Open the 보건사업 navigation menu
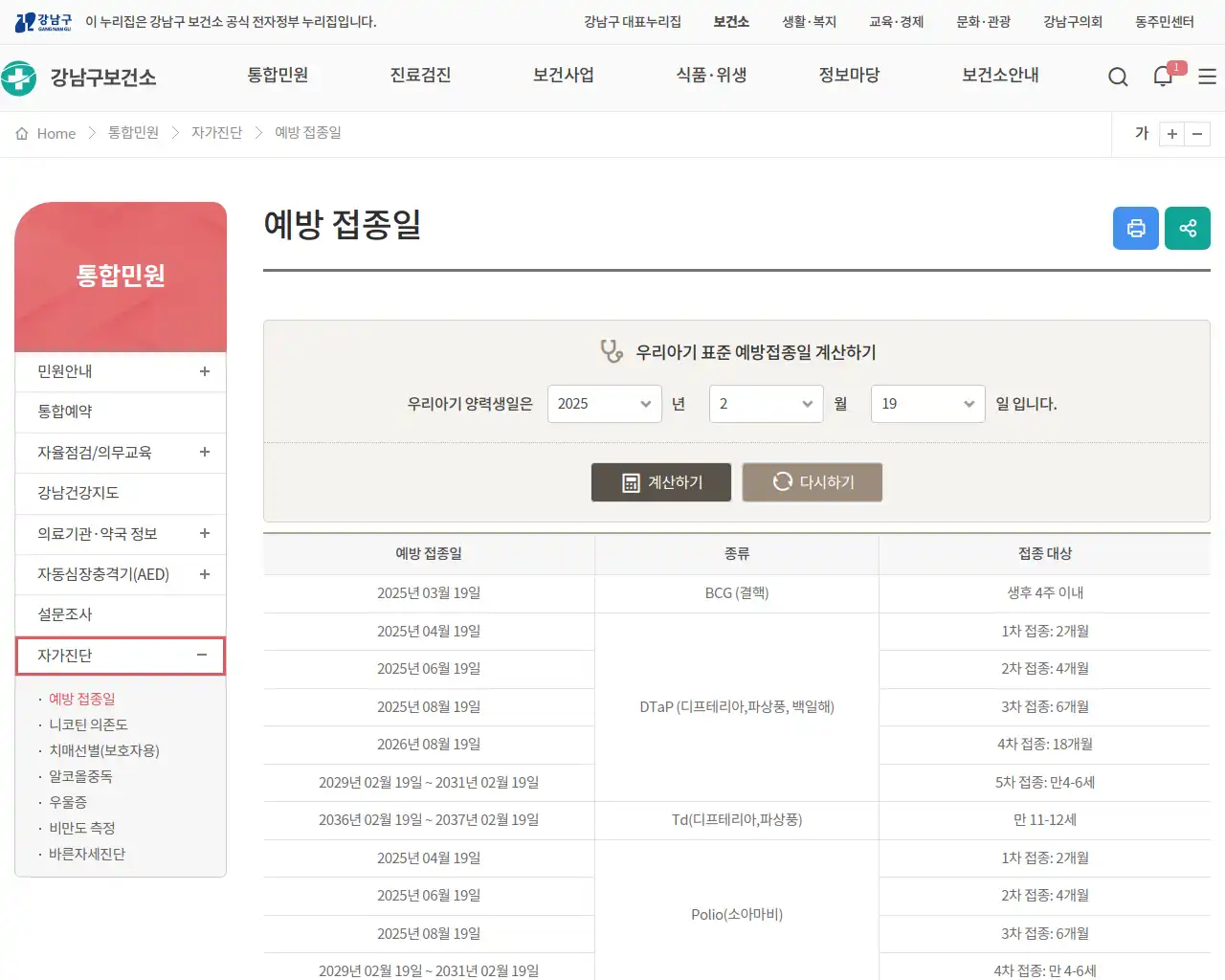Viewport: 1225px width, 980px height. (563, 76)
